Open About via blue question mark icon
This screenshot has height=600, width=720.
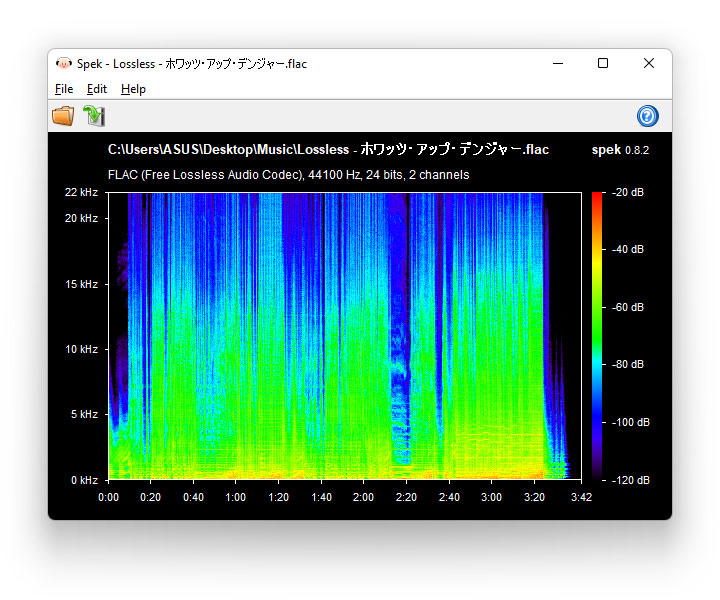point(647,116)
